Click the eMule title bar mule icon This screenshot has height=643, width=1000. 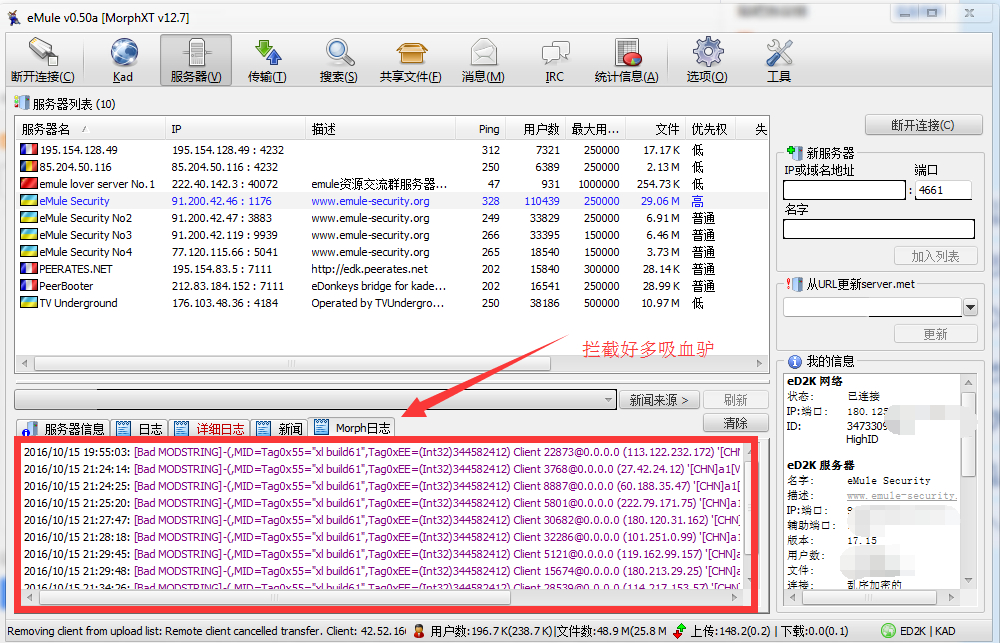[x=14, y=17]
